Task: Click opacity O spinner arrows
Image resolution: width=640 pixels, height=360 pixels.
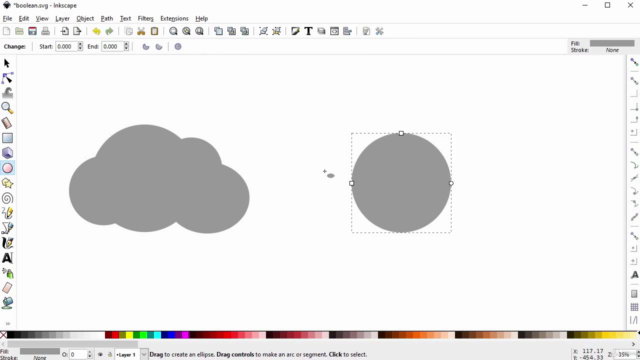Action: [x=90, y=355]
